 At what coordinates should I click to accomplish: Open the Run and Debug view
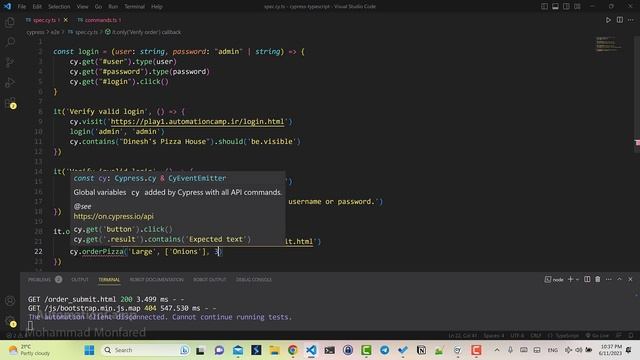pos(10,82)
